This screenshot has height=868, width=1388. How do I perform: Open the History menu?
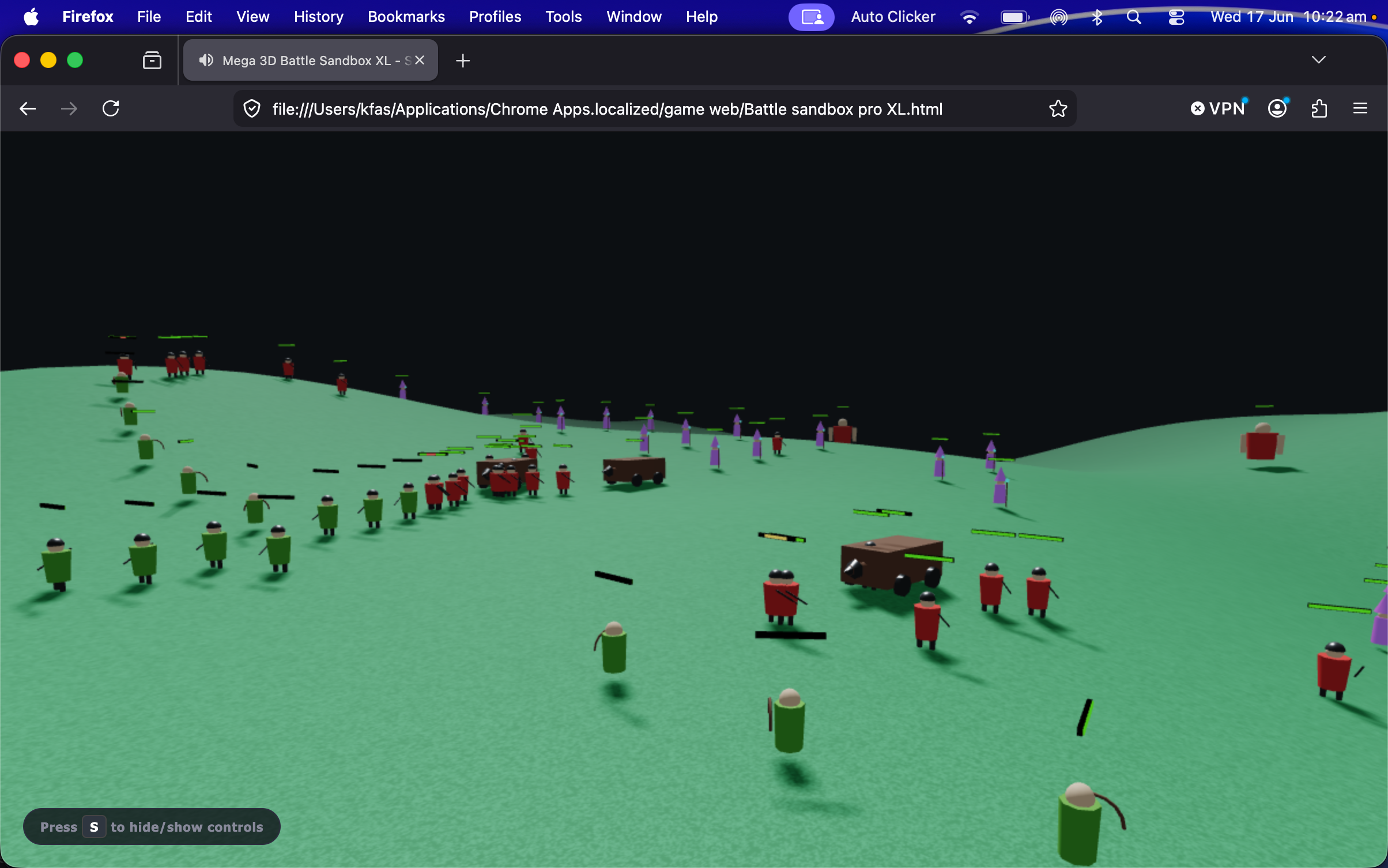[318, 17]
